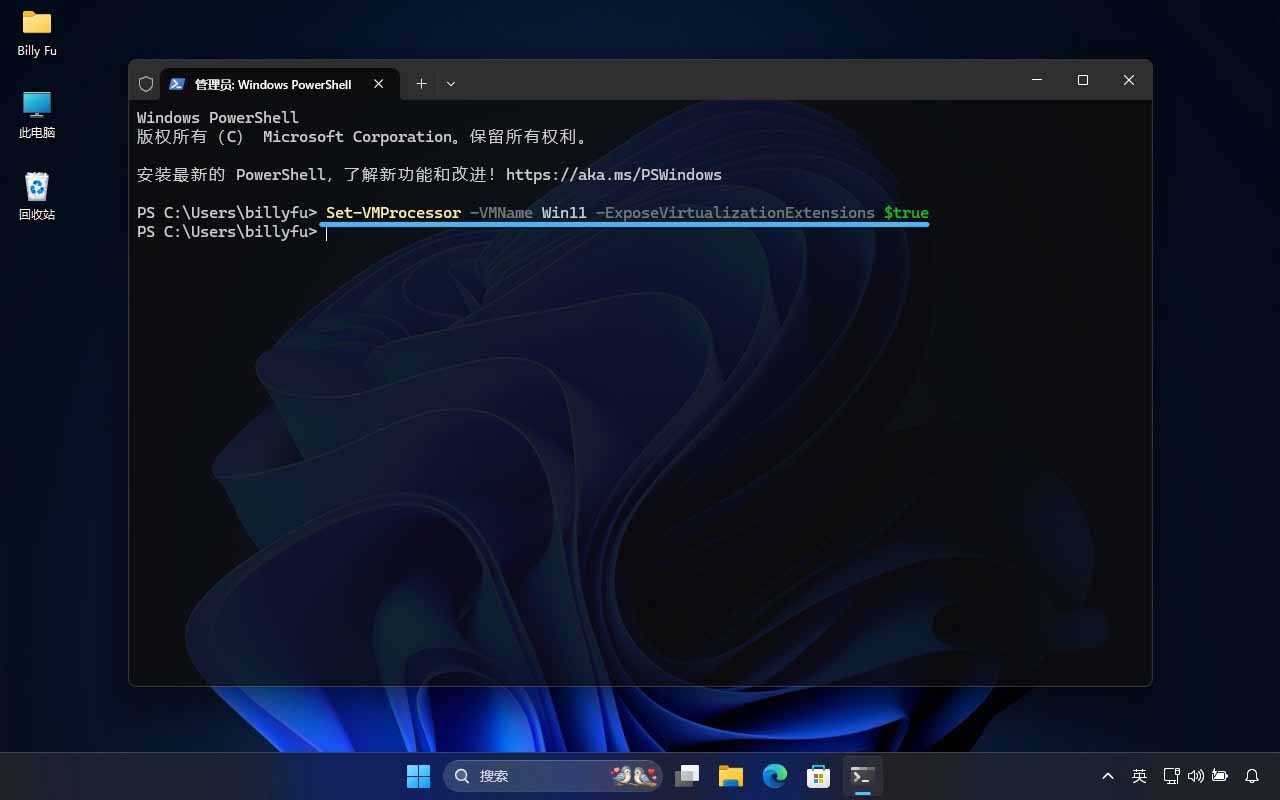The width and height of the screenshot is (1280, 800).
Task: Select the 此电脑 desktop icon
Action: (x=37, y=115)
